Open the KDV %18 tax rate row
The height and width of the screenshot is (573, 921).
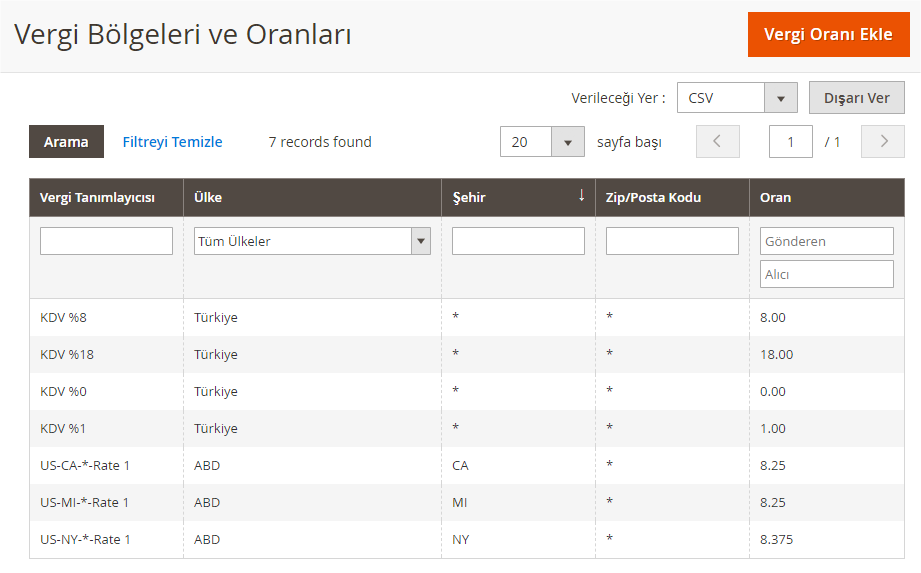(467, 355)
